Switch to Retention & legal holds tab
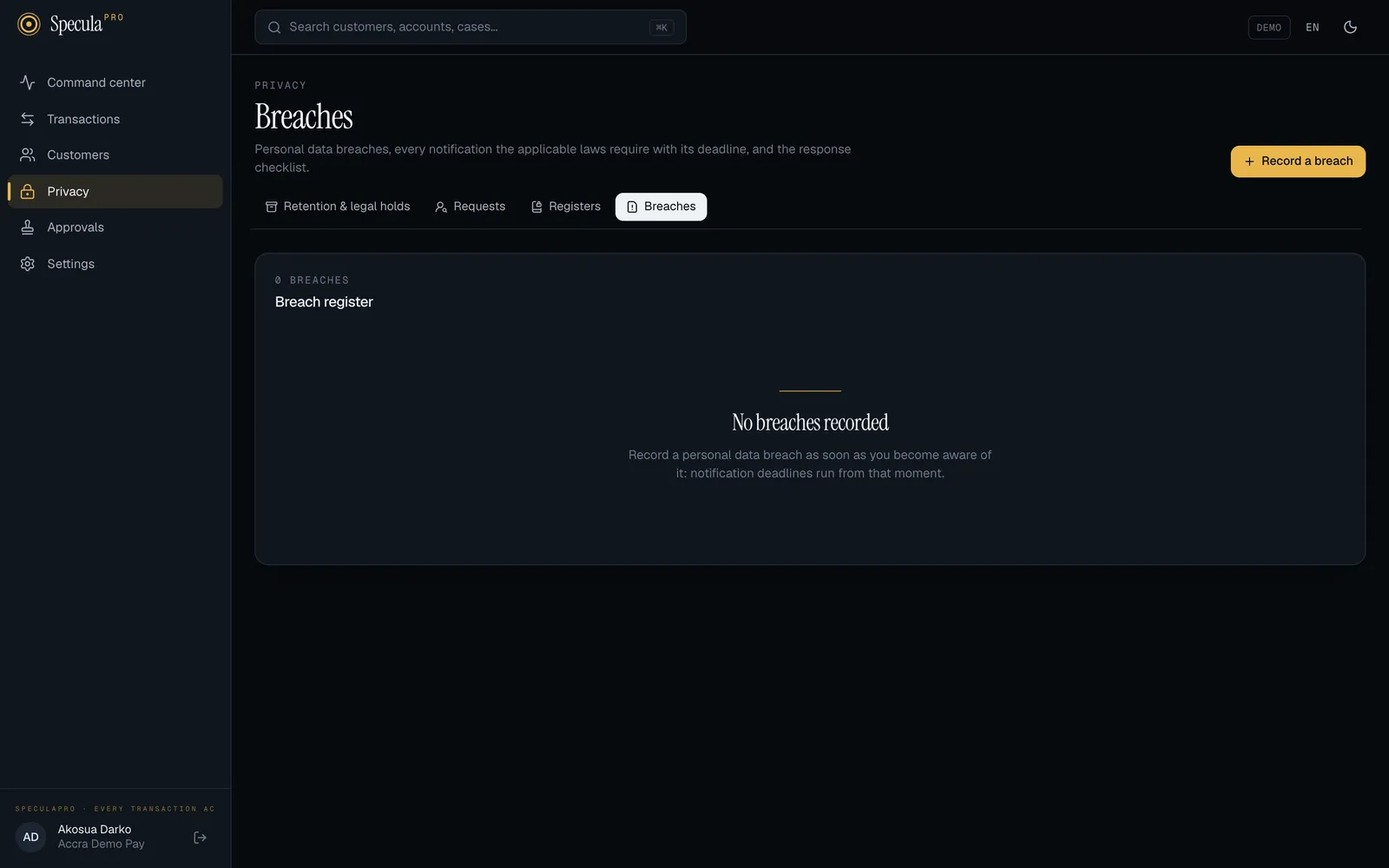1389x868 pixels. point(338,207)
